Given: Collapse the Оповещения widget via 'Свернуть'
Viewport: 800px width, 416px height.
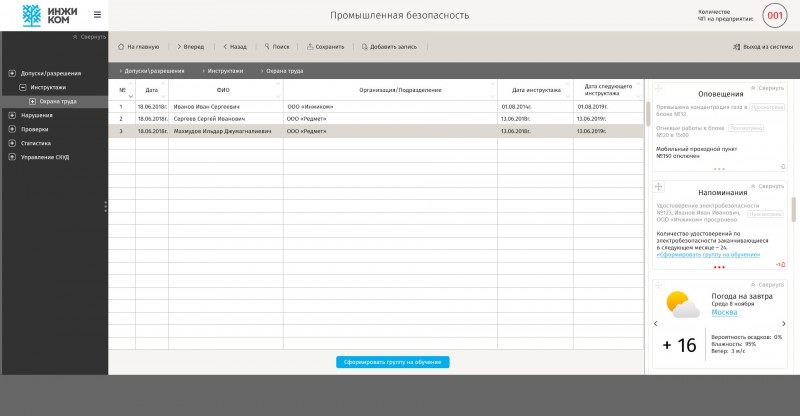Looking at the screenshot, I should tap(767, 88).
